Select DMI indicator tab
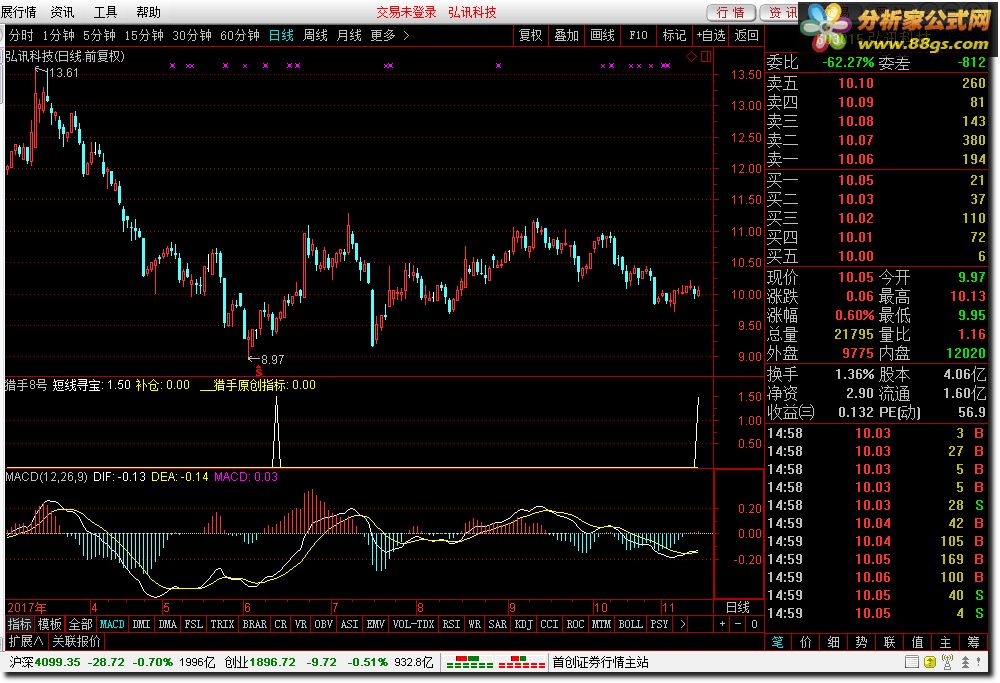The height and width of the screenshot is (683, 1000). (x=142, y=624)
